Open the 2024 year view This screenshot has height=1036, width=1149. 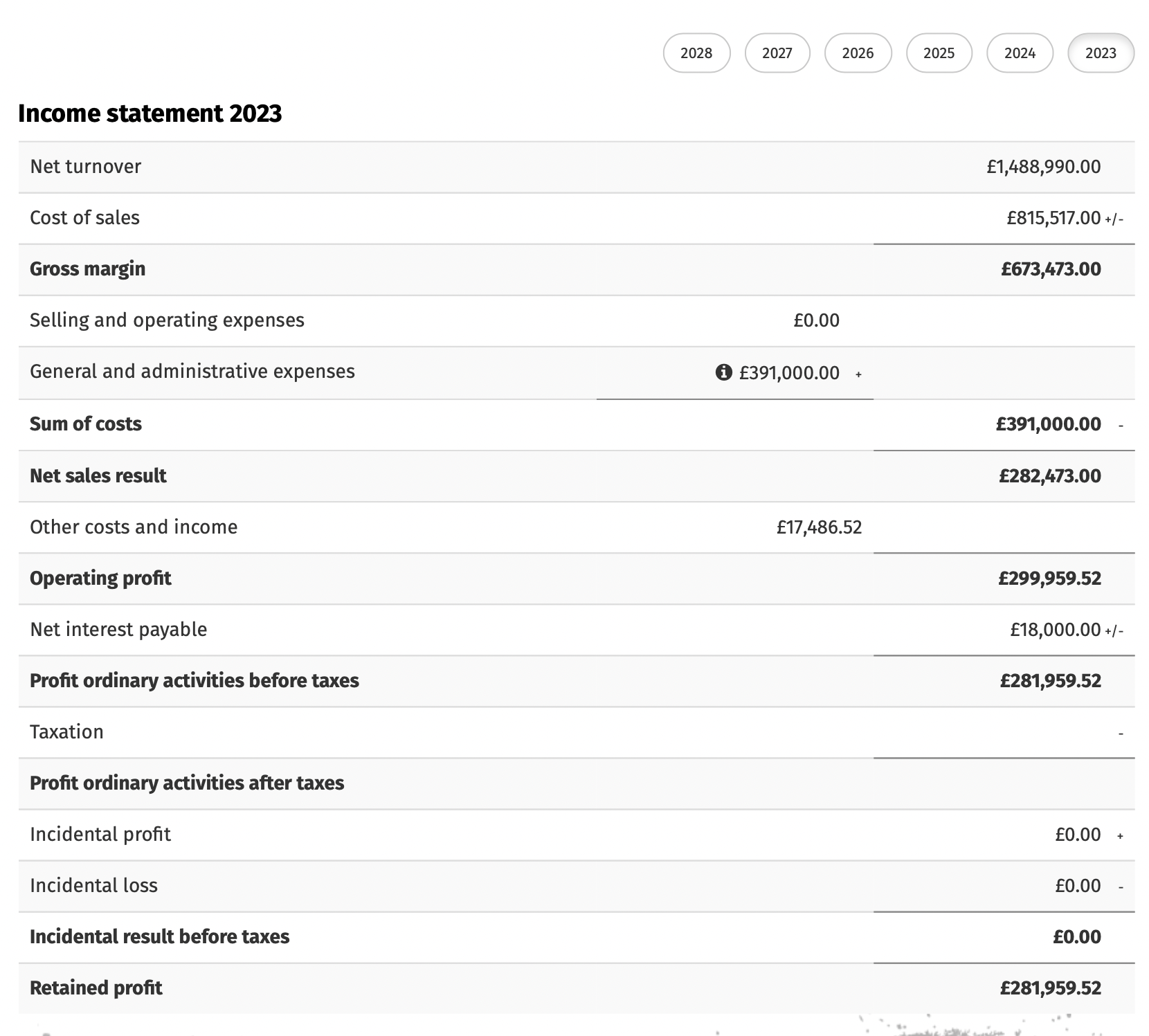[x=1020, y=53]
